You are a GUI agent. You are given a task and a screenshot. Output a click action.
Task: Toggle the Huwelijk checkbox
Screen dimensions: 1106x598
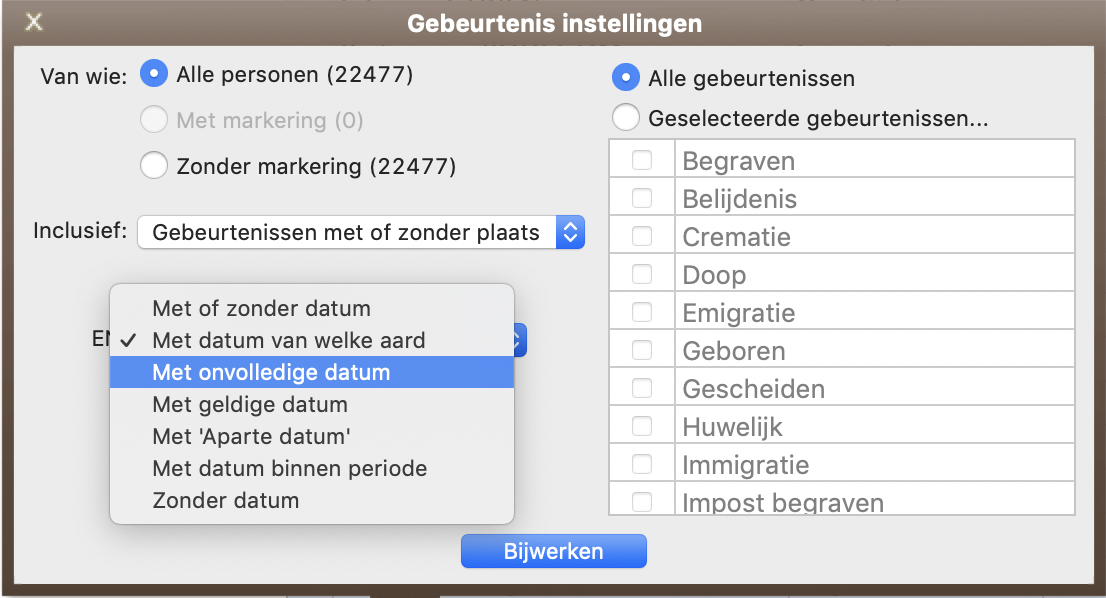click(x=642, y=427)
